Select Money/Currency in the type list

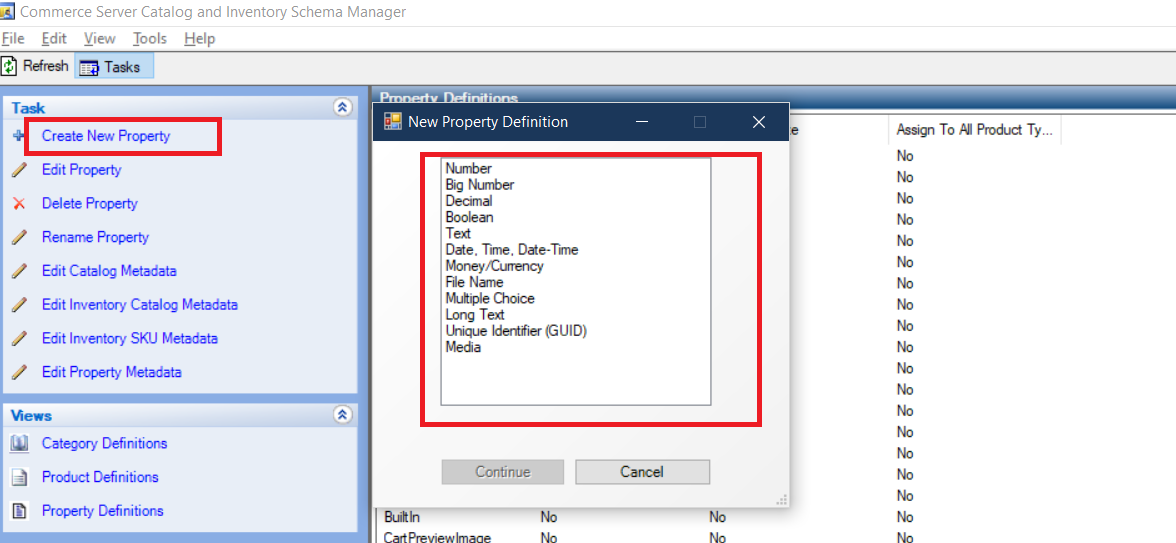click(494, 266)
